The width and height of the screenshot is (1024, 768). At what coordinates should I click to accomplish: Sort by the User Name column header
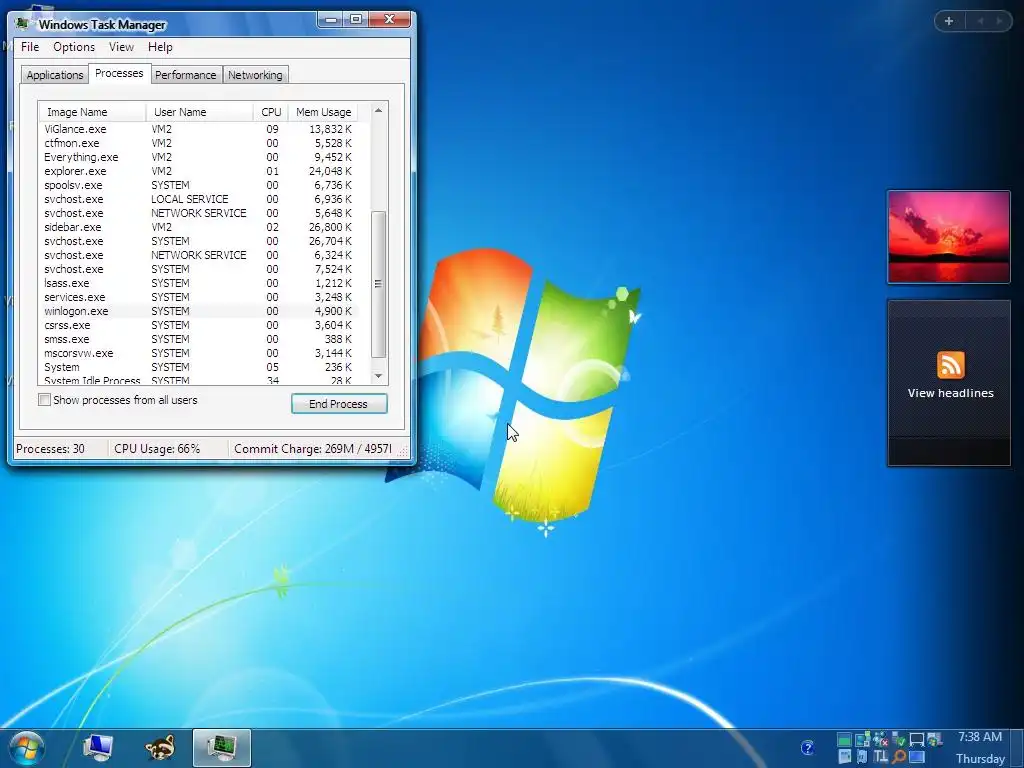coord(199,112)
